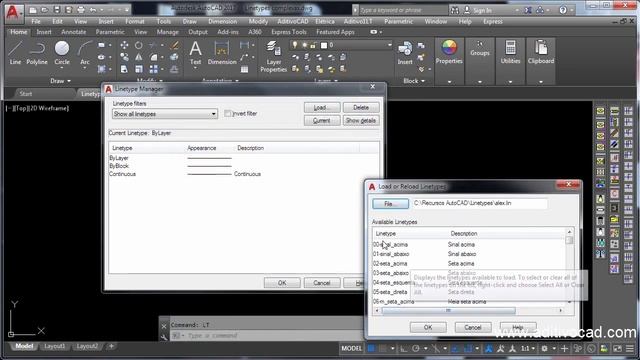This screenshot has height=360, width=640.
Task: Click Delete button in Linetype Manager
Action: [361, 107]
